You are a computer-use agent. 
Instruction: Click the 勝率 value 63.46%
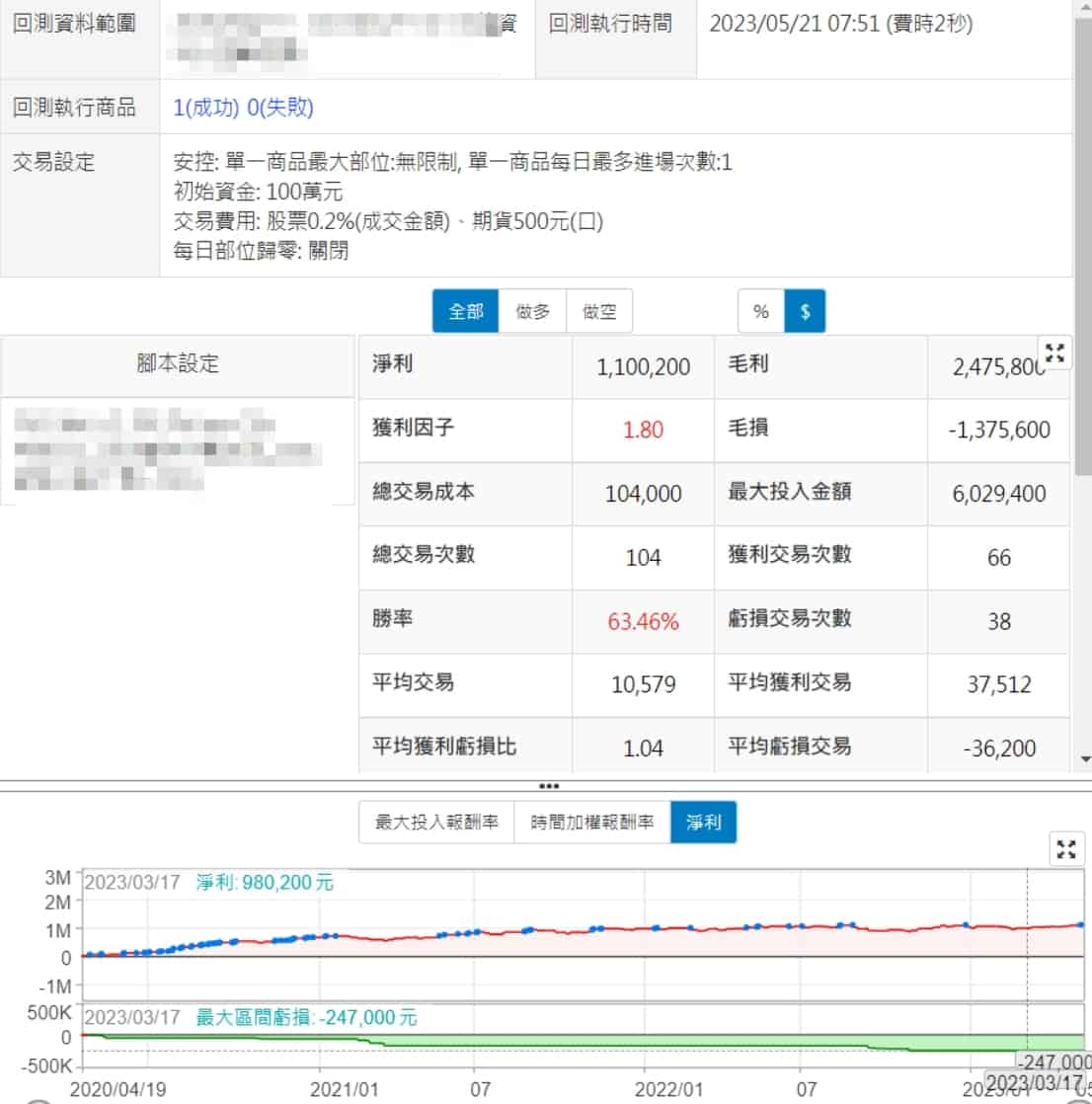tap(643, 622)
